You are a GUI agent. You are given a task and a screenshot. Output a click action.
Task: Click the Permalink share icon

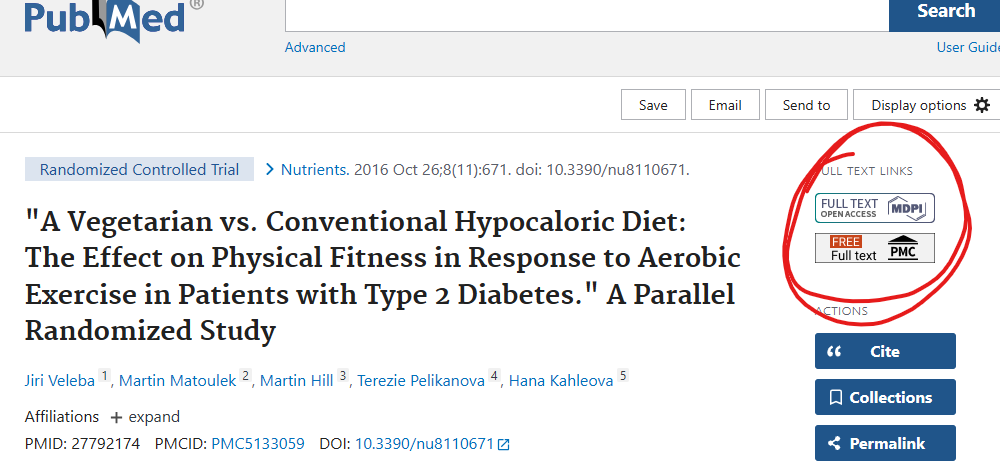[x=834, y=443]
